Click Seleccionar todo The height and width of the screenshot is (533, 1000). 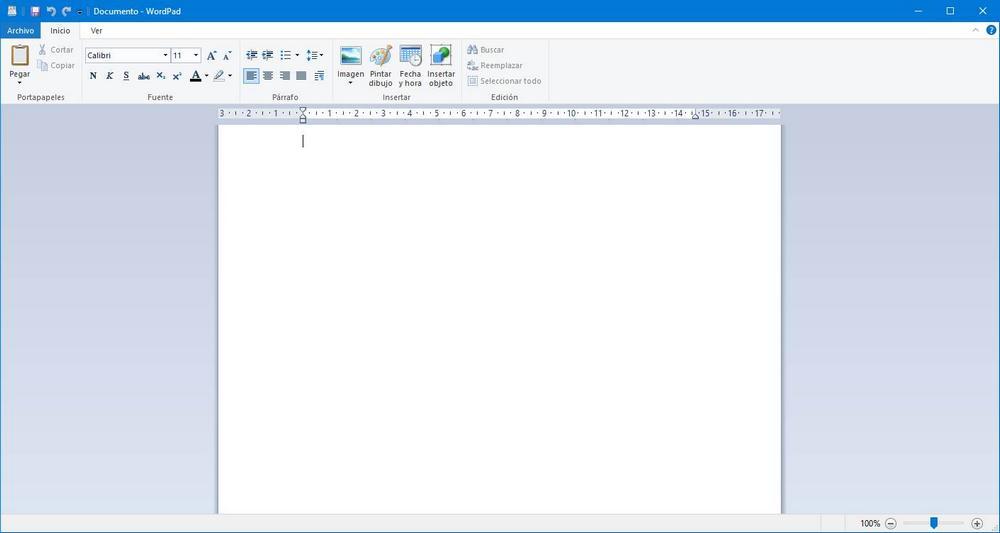504,81
